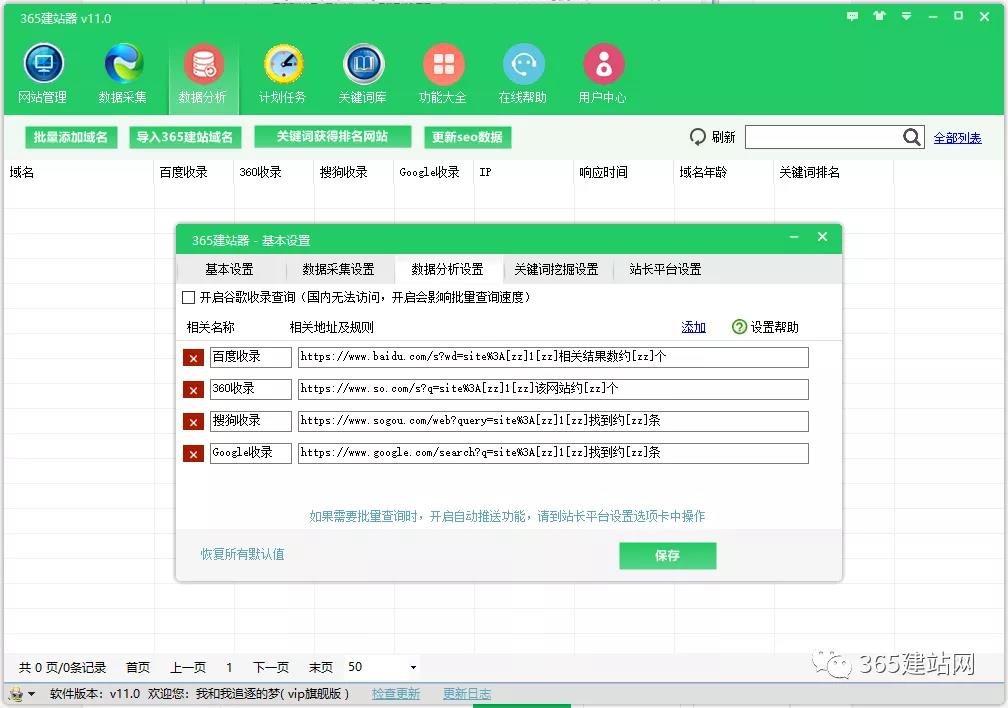The width and height of the screenshot is (1008, 708).
Task: Open the 更新日志 link
Action: pos(467,694)
